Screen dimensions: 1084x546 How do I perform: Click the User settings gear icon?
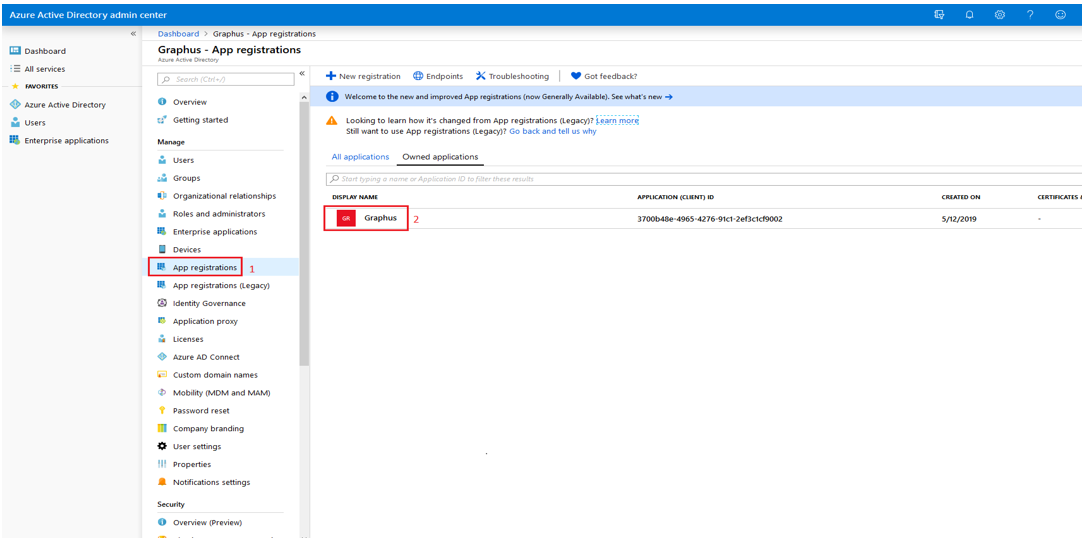[162, 446]
